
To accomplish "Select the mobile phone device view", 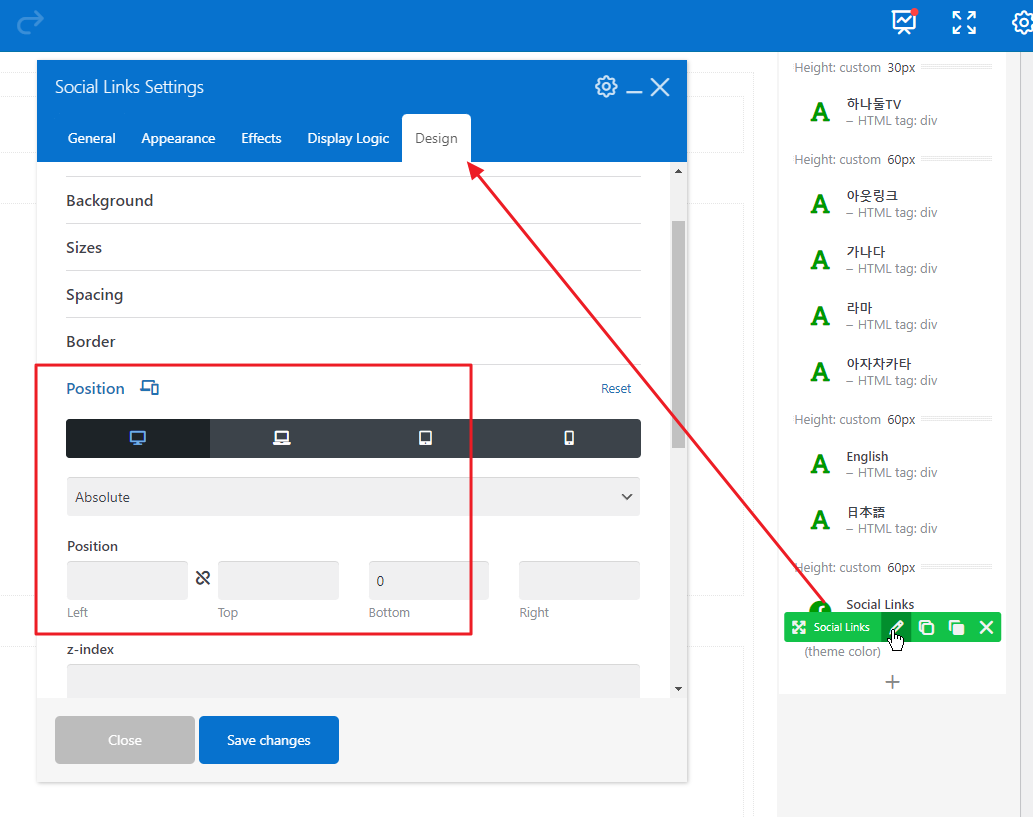I will click(569, 438).
